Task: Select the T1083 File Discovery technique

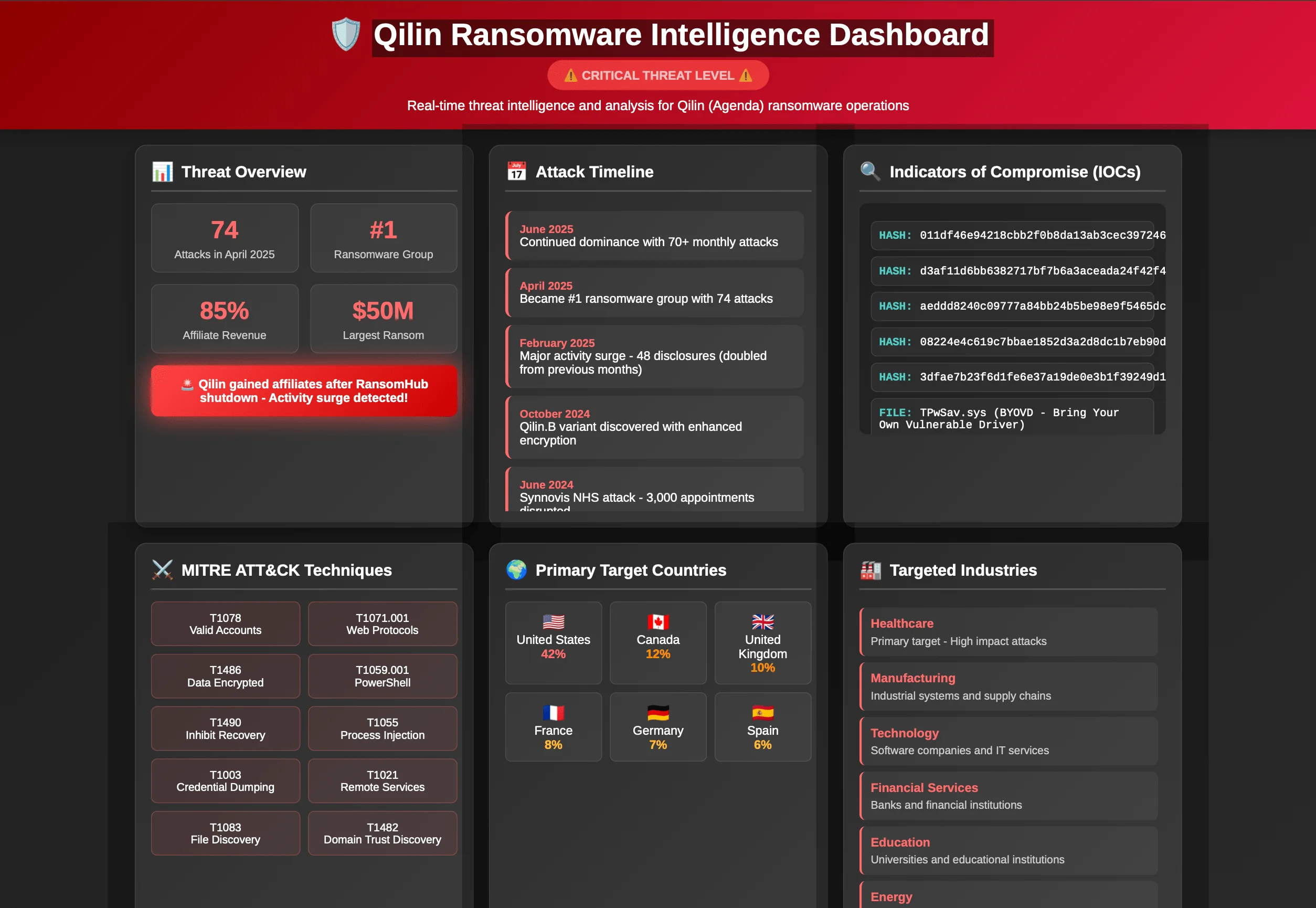Action: click(x=225, y=833)
